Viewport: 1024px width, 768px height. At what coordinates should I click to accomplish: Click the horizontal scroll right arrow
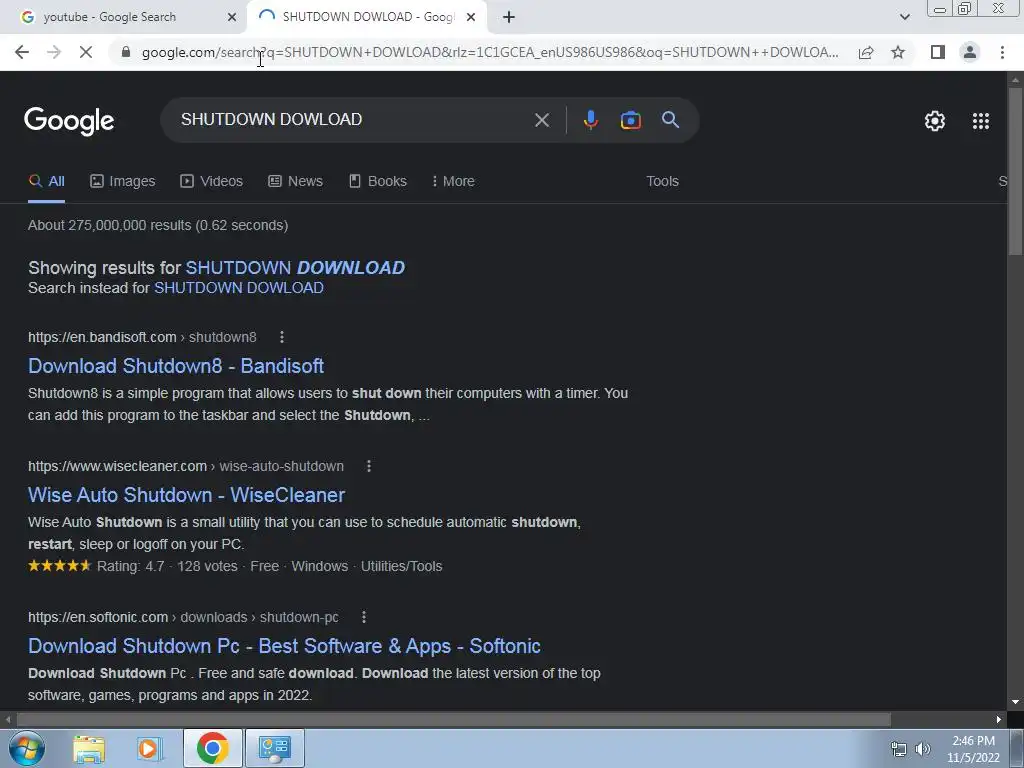[x=999, y=720]
